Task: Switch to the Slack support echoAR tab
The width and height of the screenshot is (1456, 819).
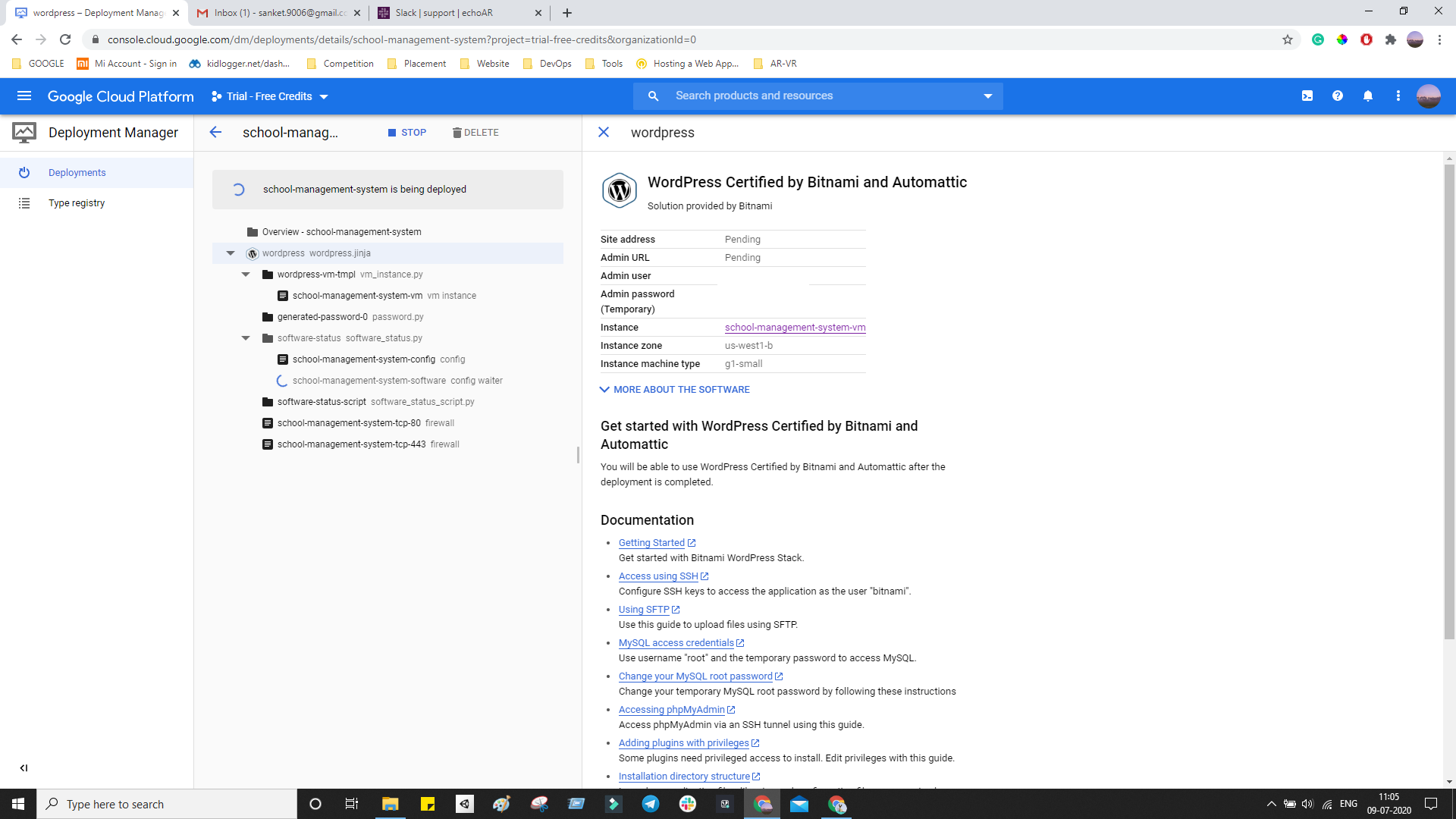Action: [x=444, y=13]
